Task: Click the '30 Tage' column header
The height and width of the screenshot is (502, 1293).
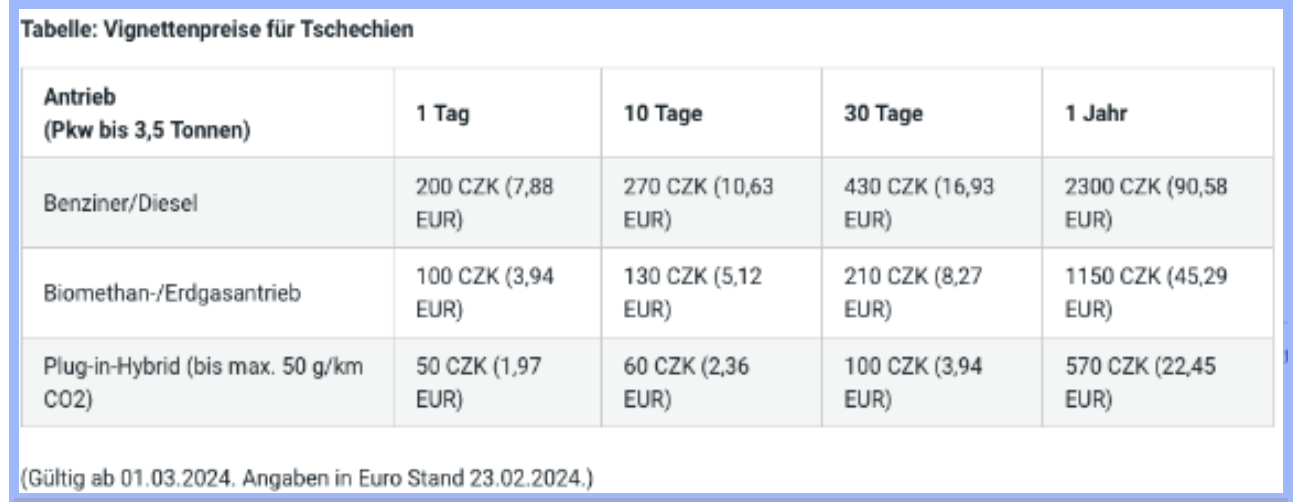Action: pyautogui.click(x=932, y=113)
